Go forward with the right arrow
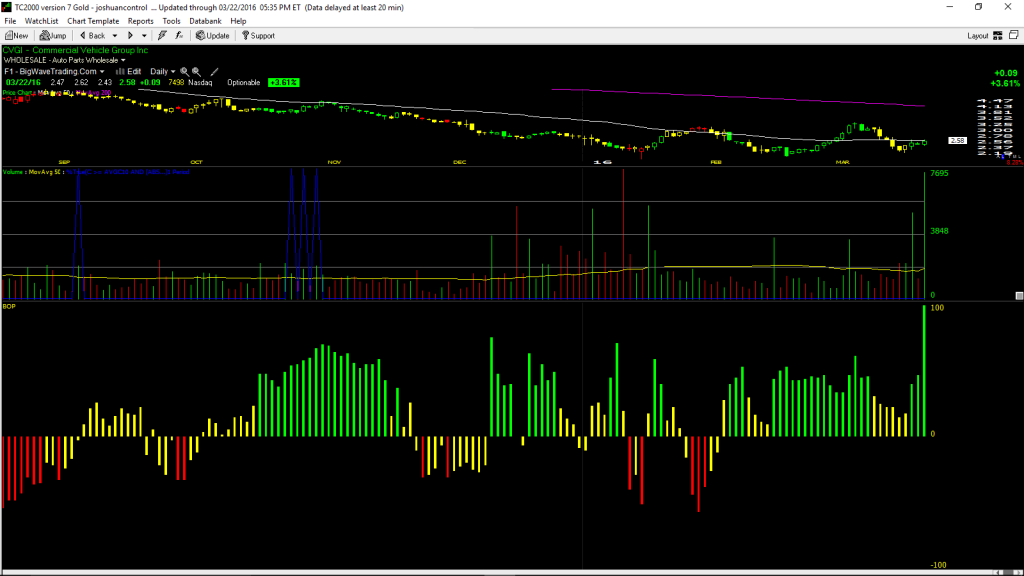1024x576 pixels. click(130, 36)
